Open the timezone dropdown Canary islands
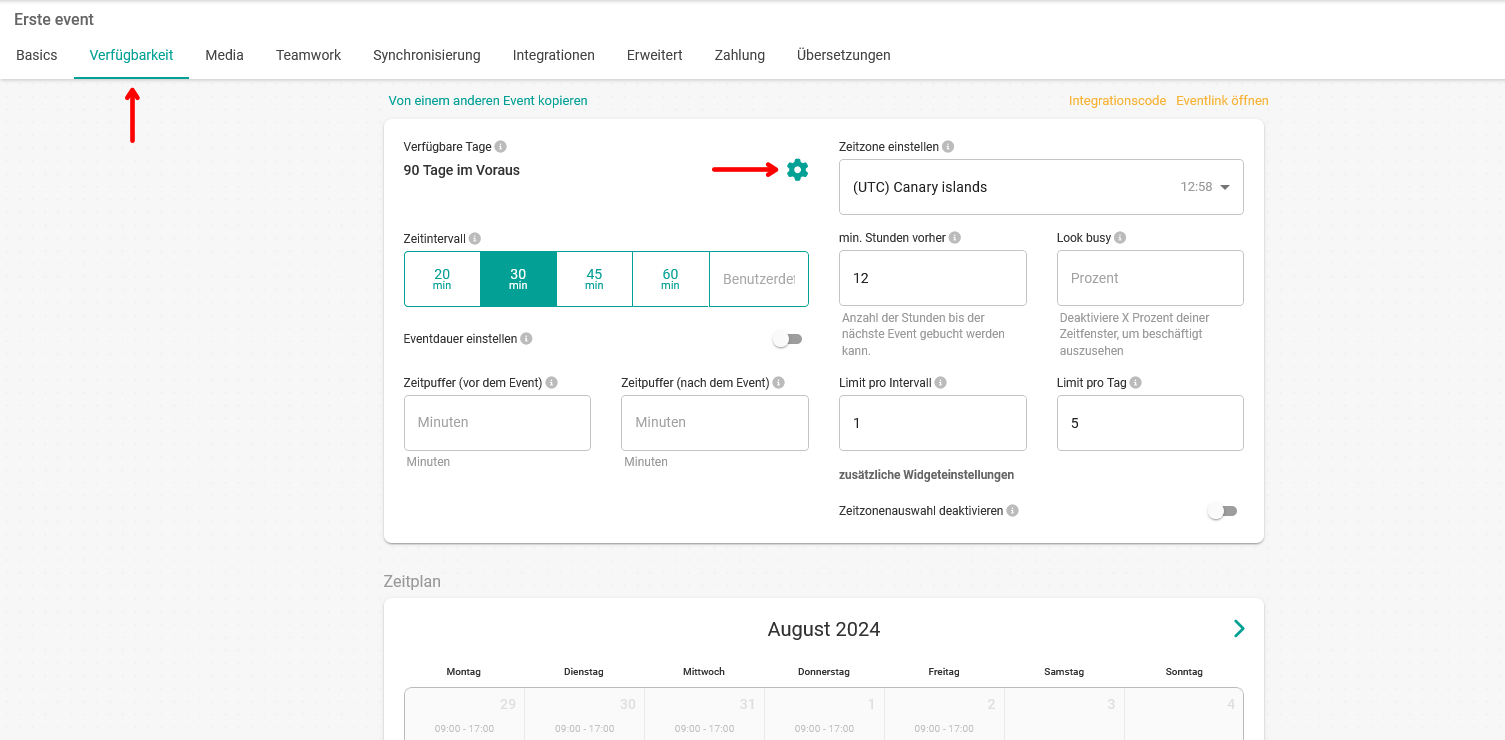1505x740 pixels. point(1040,187)
